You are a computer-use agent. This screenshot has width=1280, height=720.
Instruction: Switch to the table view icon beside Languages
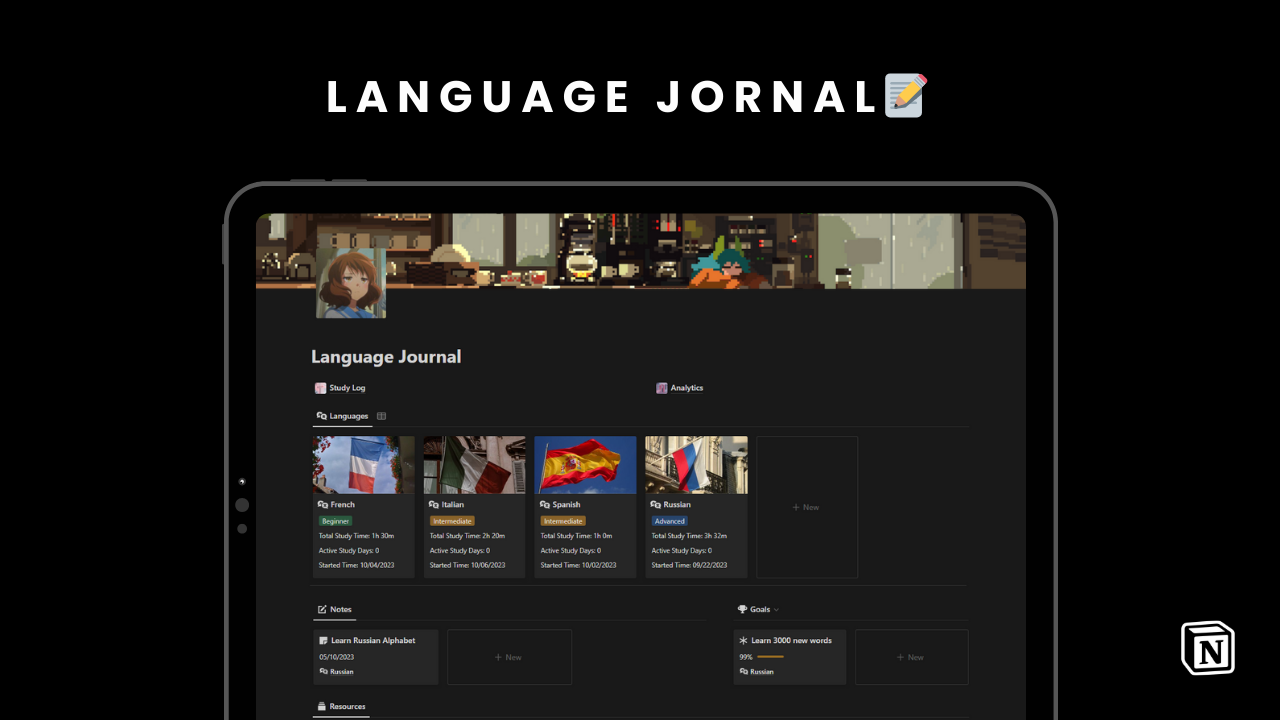coord(381,416)
